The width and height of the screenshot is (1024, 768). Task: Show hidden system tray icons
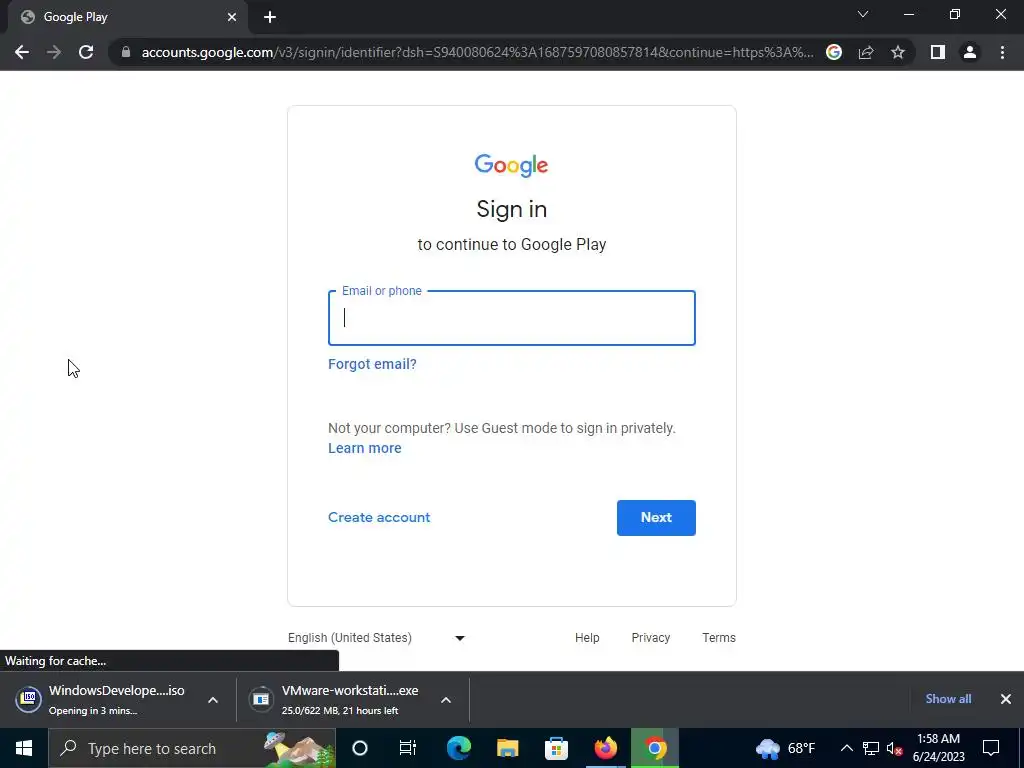(x=846, y=748)
